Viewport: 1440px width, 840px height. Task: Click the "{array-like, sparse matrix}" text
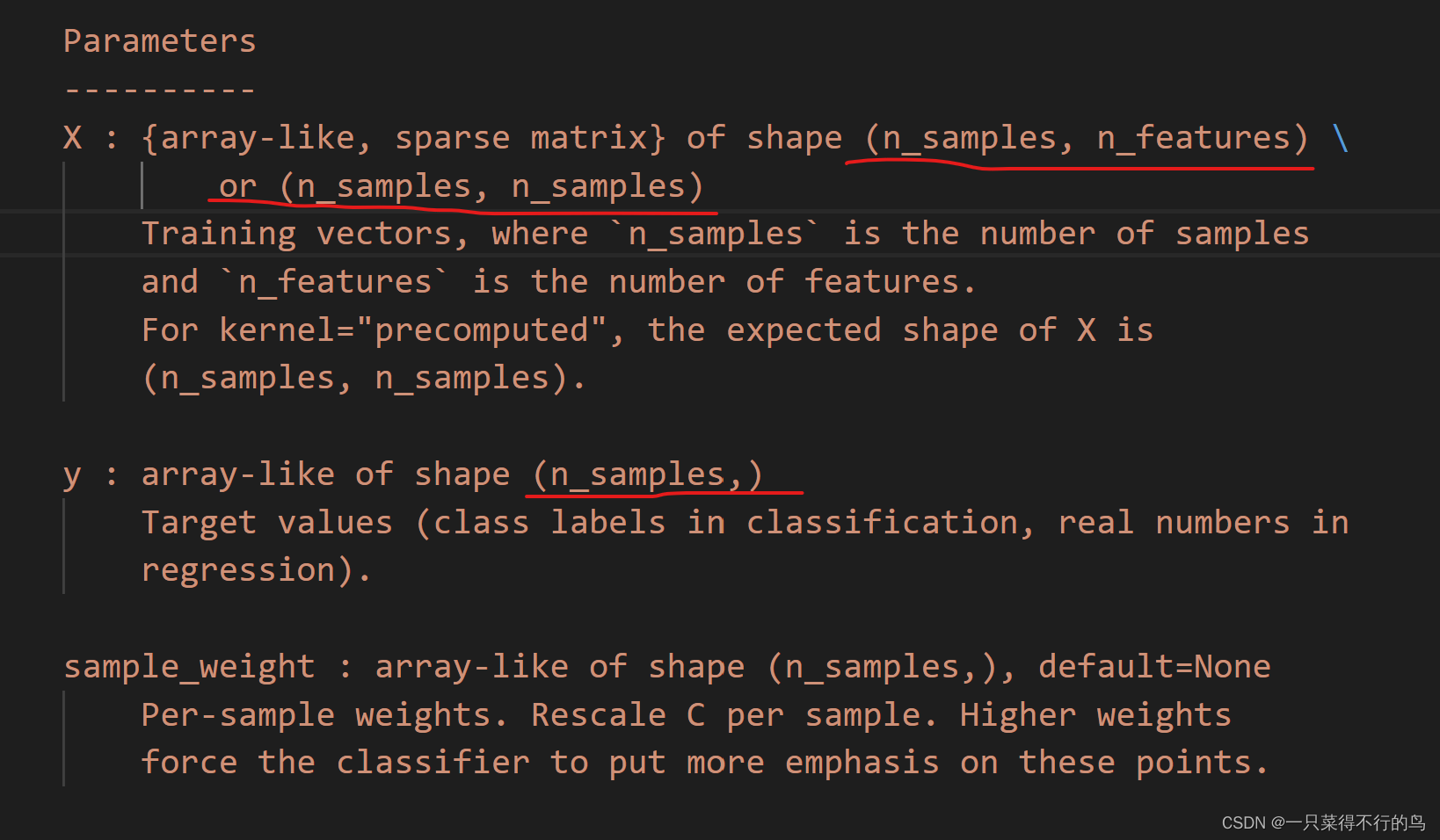pyautogui.click(x=404, y=138)
